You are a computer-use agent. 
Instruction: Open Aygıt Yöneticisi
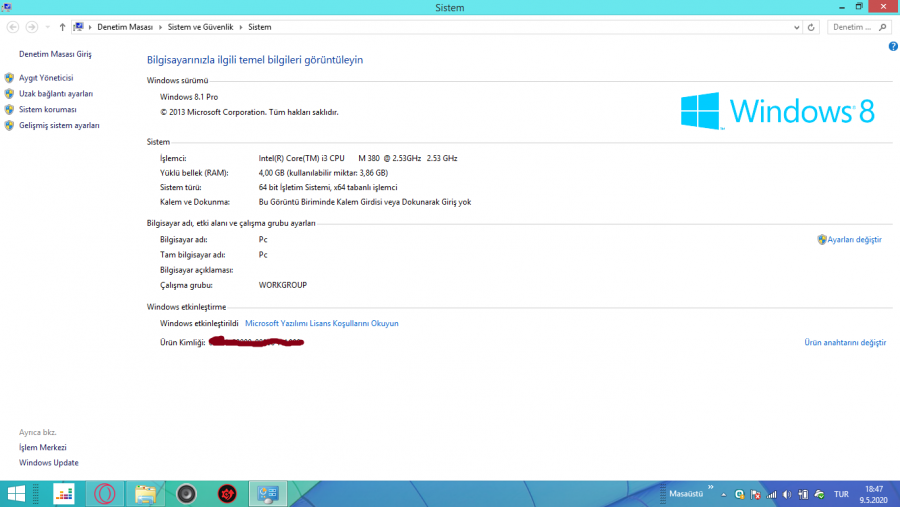click(46, 78)
